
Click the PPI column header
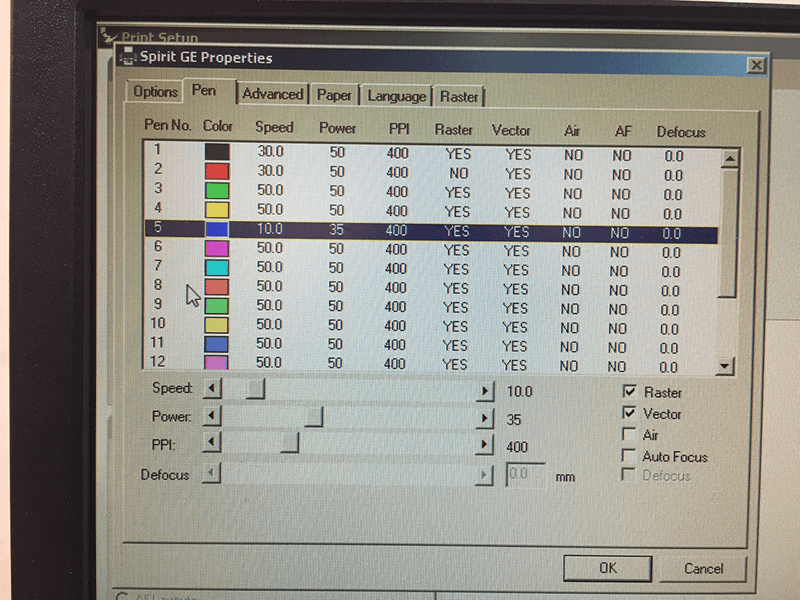click(399, 129)
